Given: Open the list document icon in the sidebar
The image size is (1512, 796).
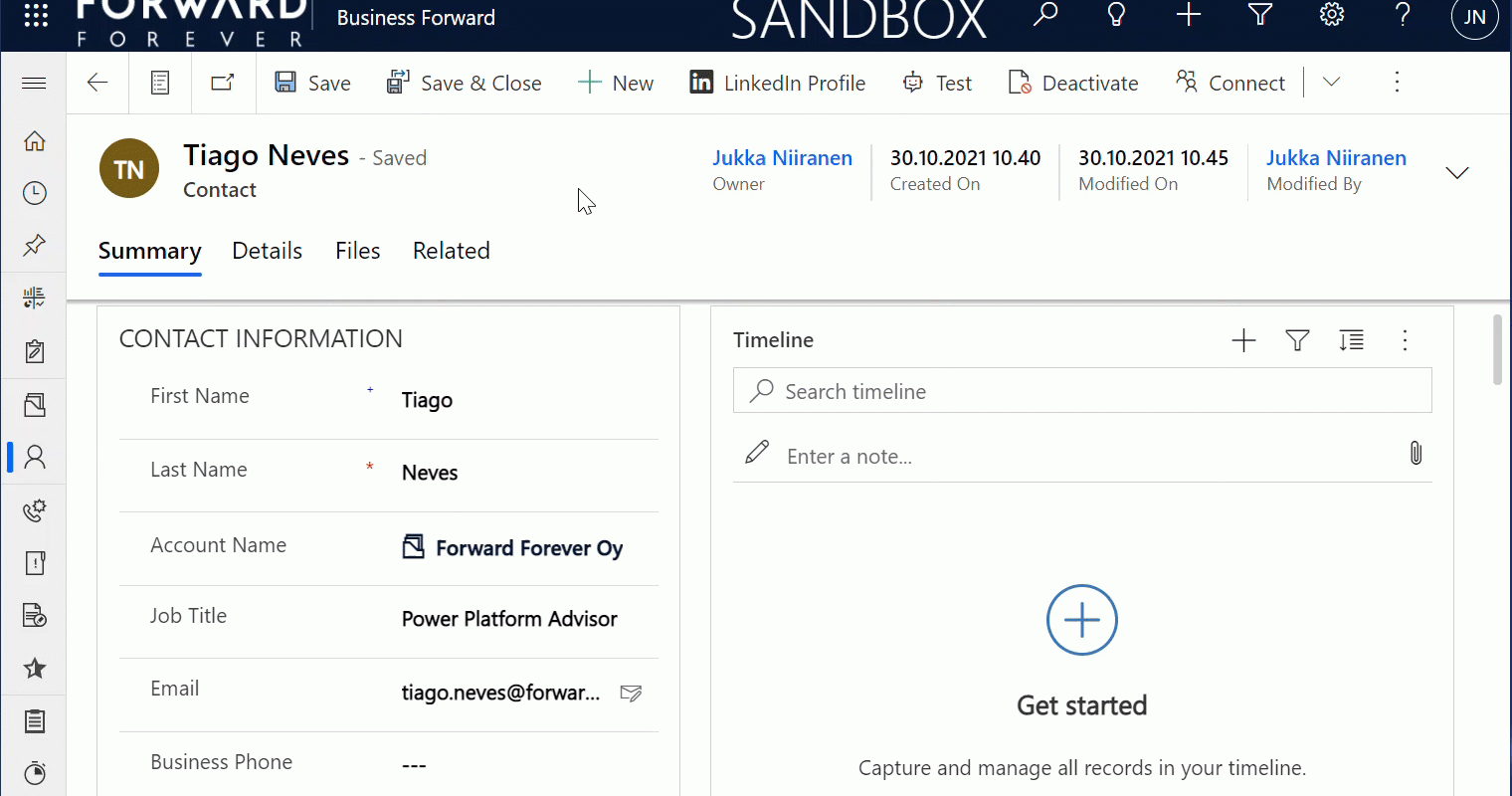Looking at the screenshot, I should (x=35, y=721).
